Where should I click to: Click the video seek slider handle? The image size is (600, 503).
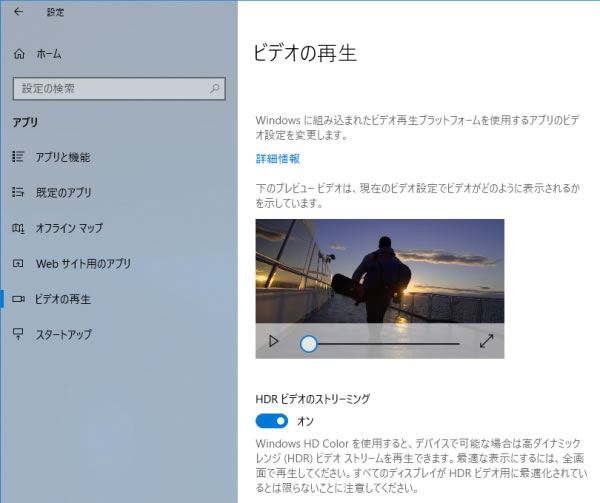click(308, 343)
